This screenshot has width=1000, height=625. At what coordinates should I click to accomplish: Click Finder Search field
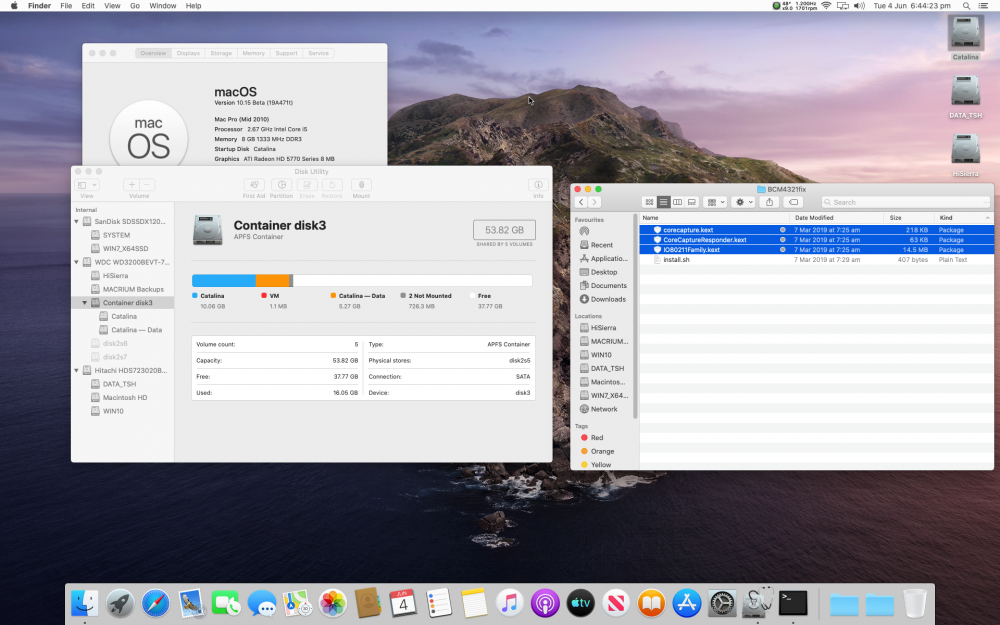coord(906,202)
